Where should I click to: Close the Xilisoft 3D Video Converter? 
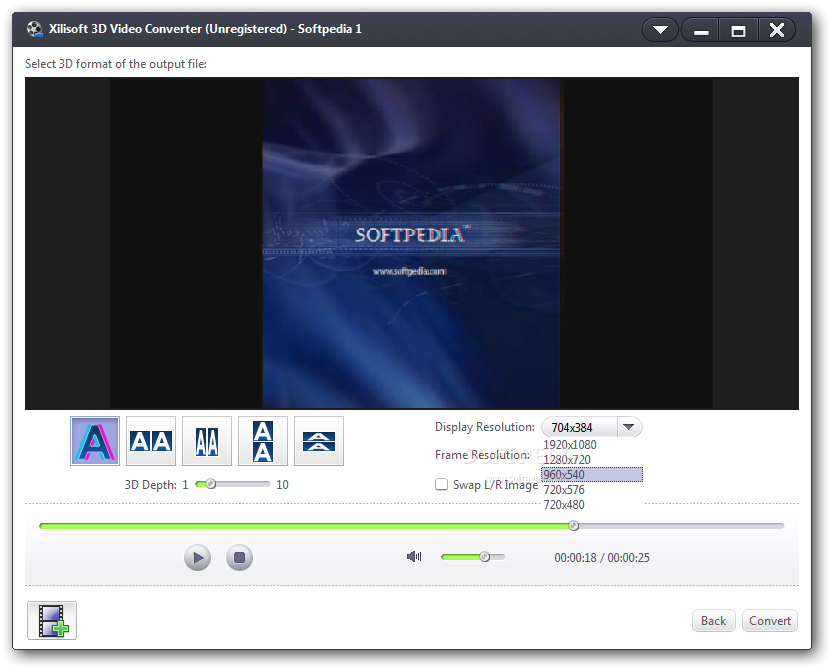point(777,30)
